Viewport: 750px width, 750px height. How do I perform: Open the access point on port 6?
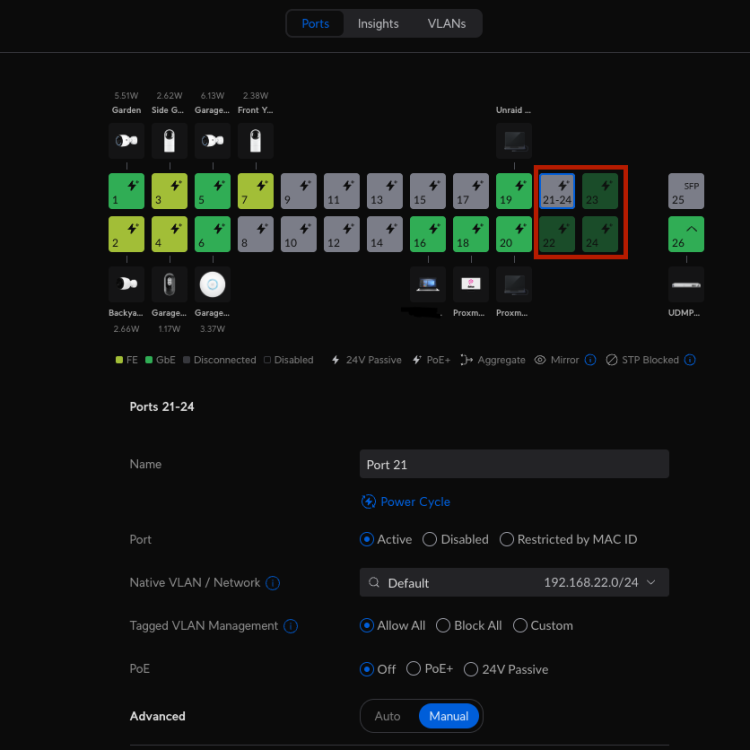coord(212,284)
